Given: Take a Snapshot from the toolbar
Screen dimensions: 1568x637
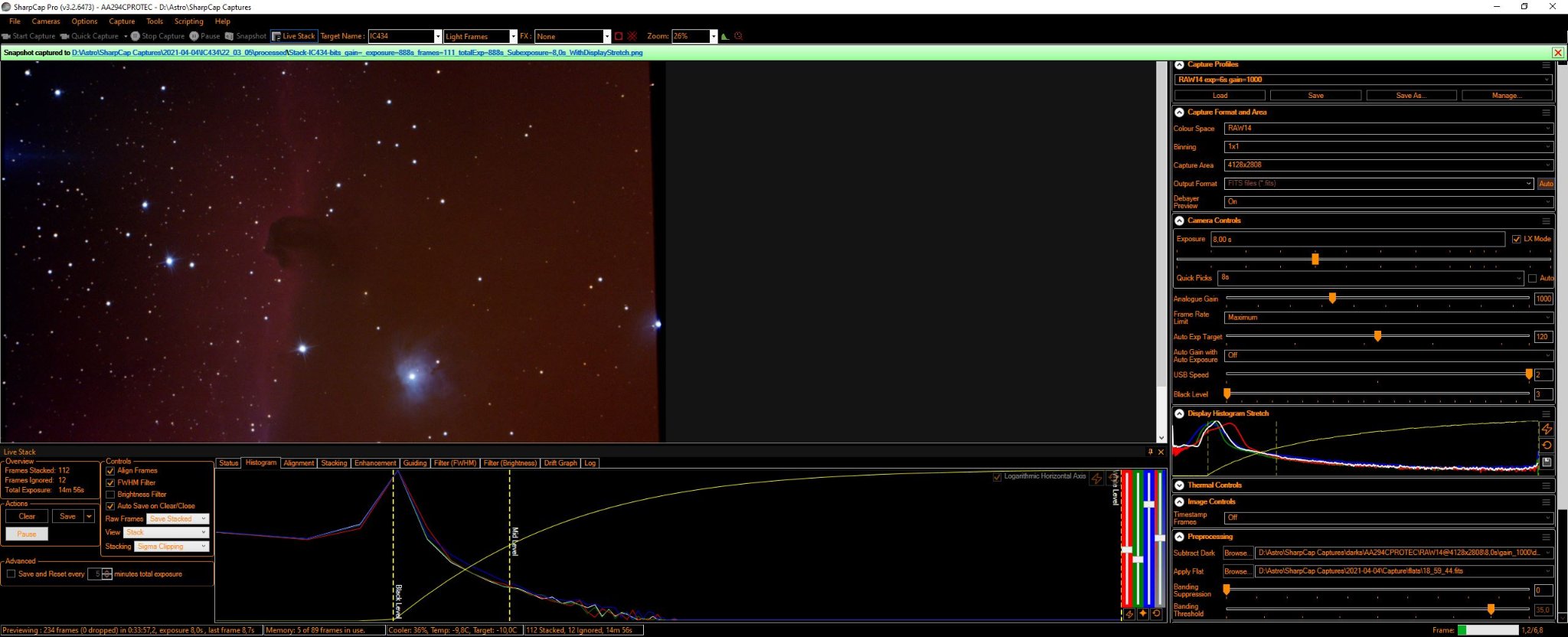Looking at the screenshot, I should coord(245,36).
